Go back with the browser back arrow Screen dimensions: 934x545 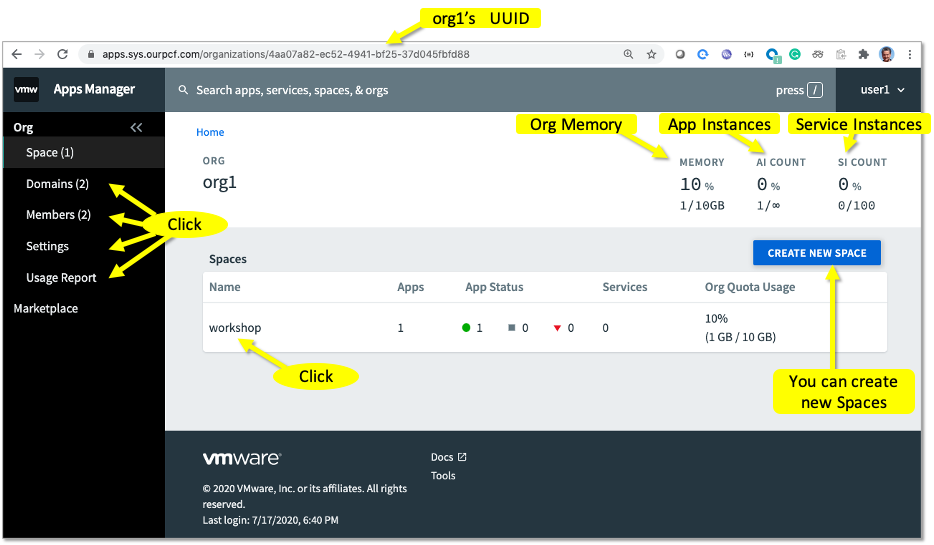(x=17, y=54)
